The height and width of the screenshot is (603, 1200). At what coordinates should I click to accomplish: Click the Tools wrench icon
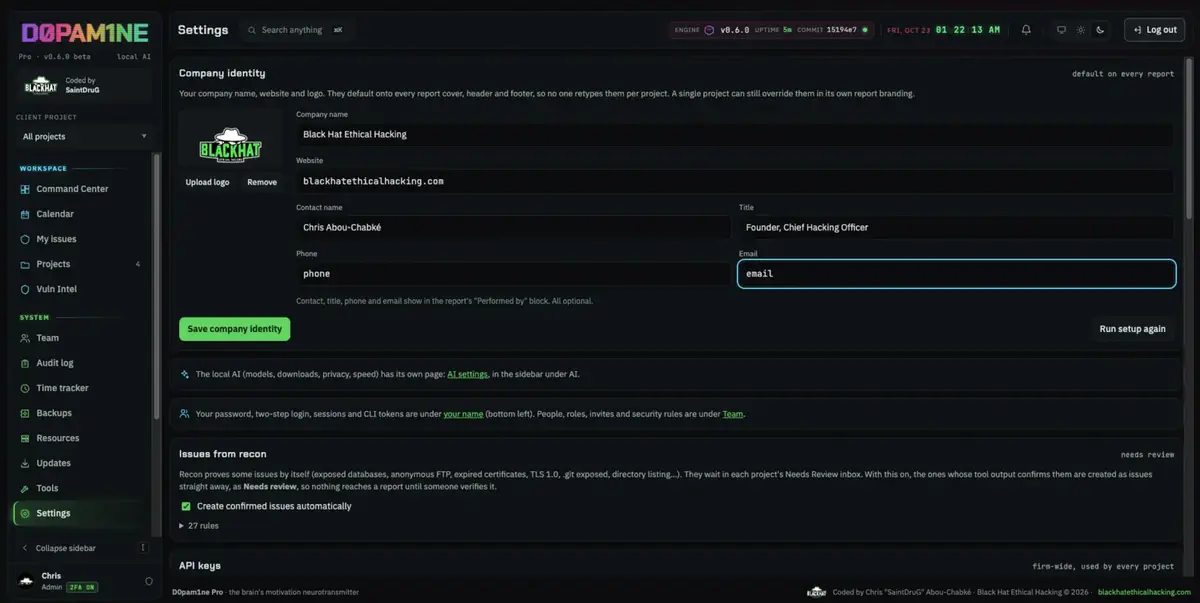[26, 488]
